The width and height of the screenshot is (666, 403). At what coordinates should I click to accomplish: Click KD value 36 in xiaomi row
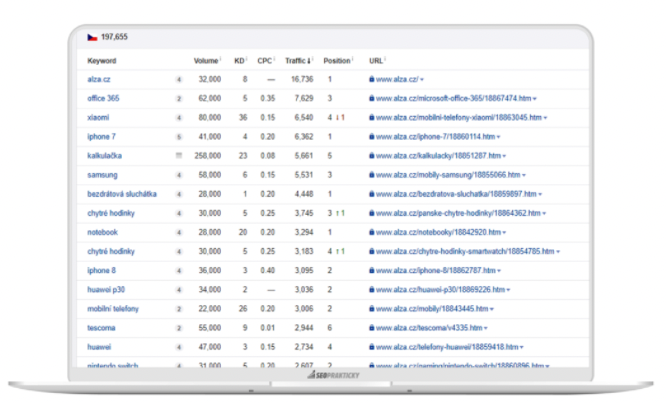click(243, 118)
